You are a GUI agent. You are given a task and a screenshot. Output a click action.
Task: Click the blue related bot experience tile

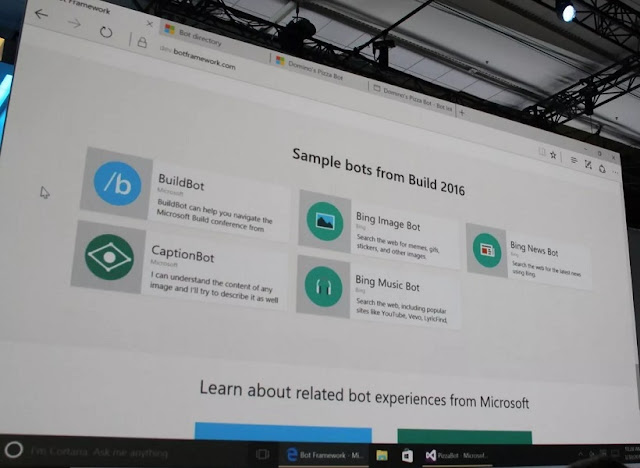[x=283, y=432]
